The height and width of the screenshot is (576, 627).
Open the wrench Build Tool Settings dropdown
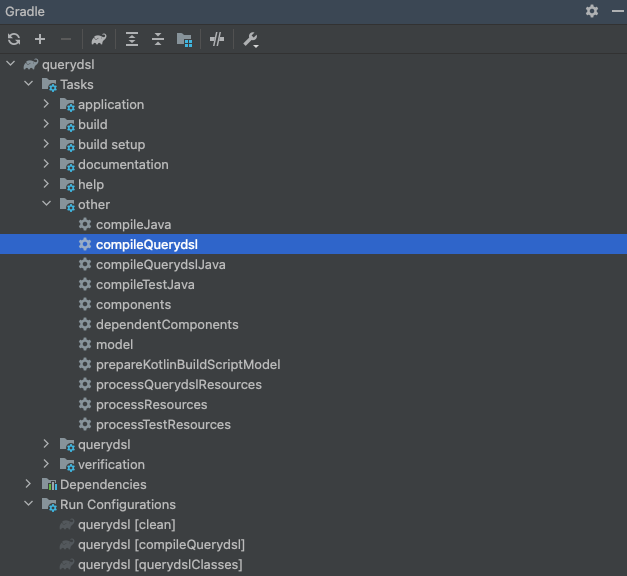(251, 40)
